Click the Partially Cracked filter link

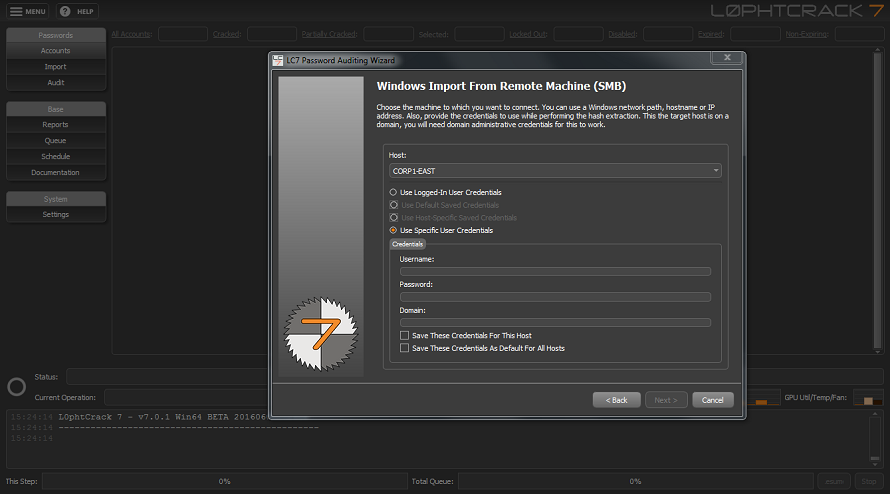329,34
